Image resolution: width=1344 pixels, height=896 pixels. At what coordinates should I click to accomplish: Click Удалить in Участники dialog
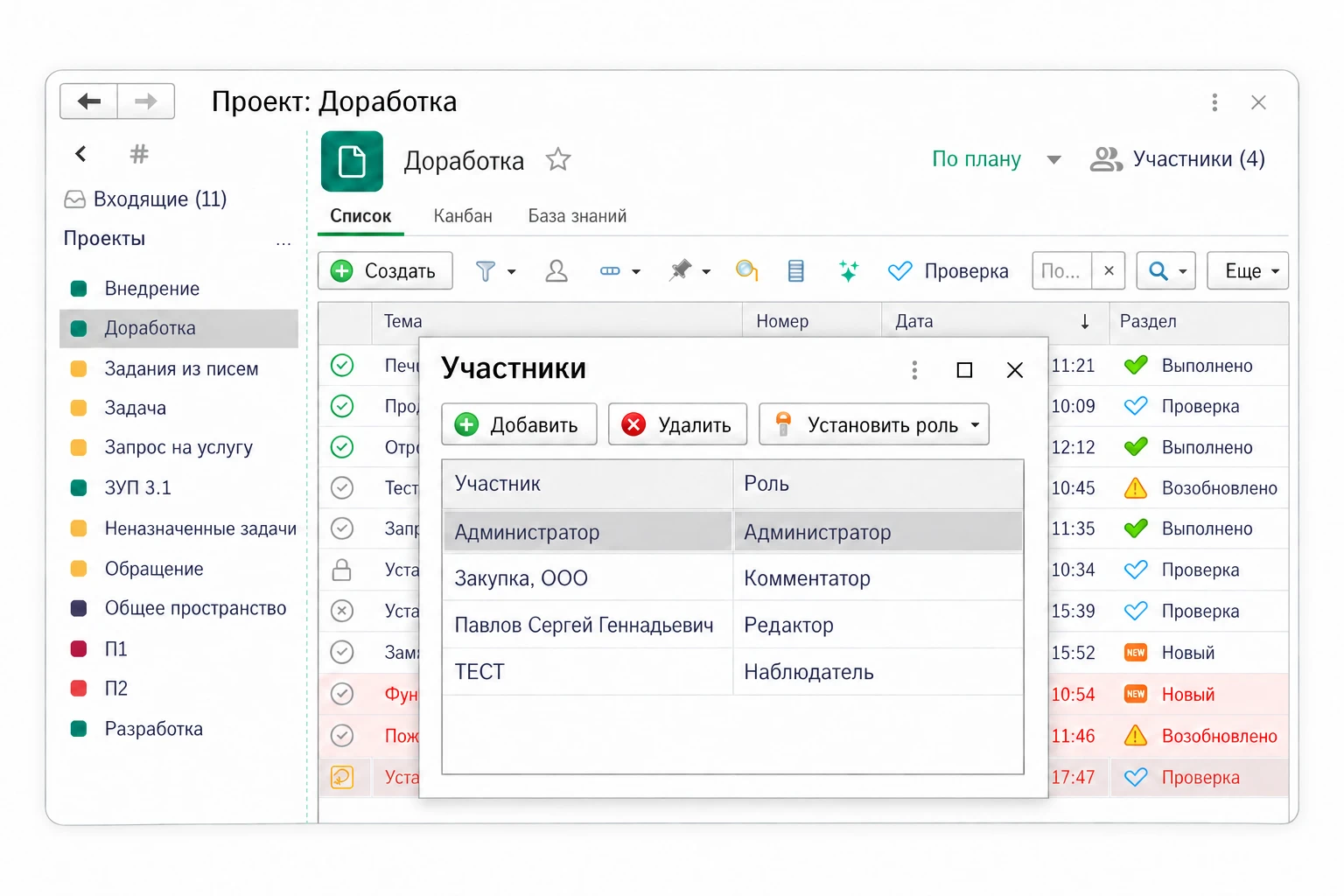coord(677,424)
